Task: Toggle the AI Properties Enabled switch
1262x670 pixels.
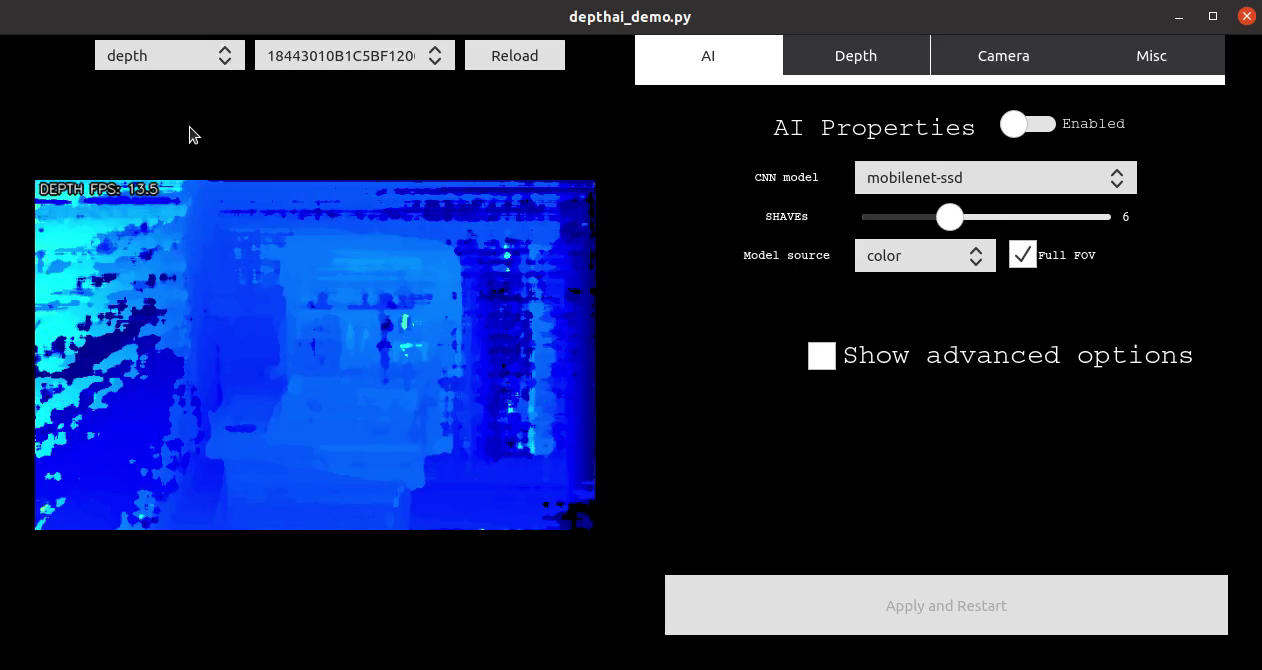Action: [1028, 124]
